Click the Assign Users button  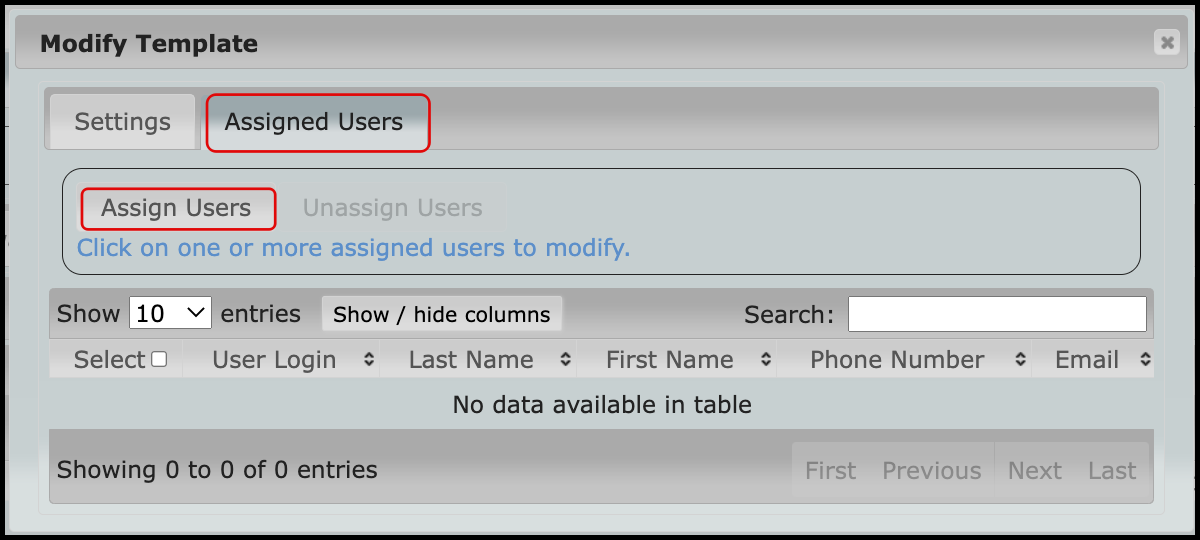coord(176,208)
